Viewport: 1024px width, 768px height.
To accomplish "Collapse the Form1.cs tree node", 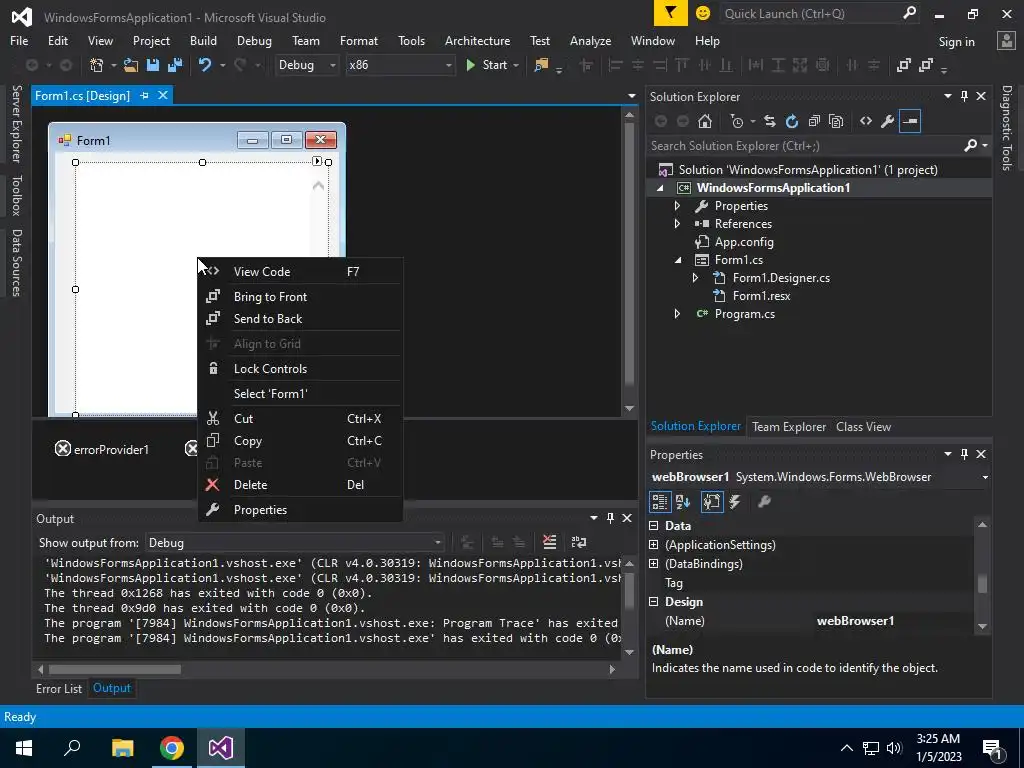I will (677, 260).
